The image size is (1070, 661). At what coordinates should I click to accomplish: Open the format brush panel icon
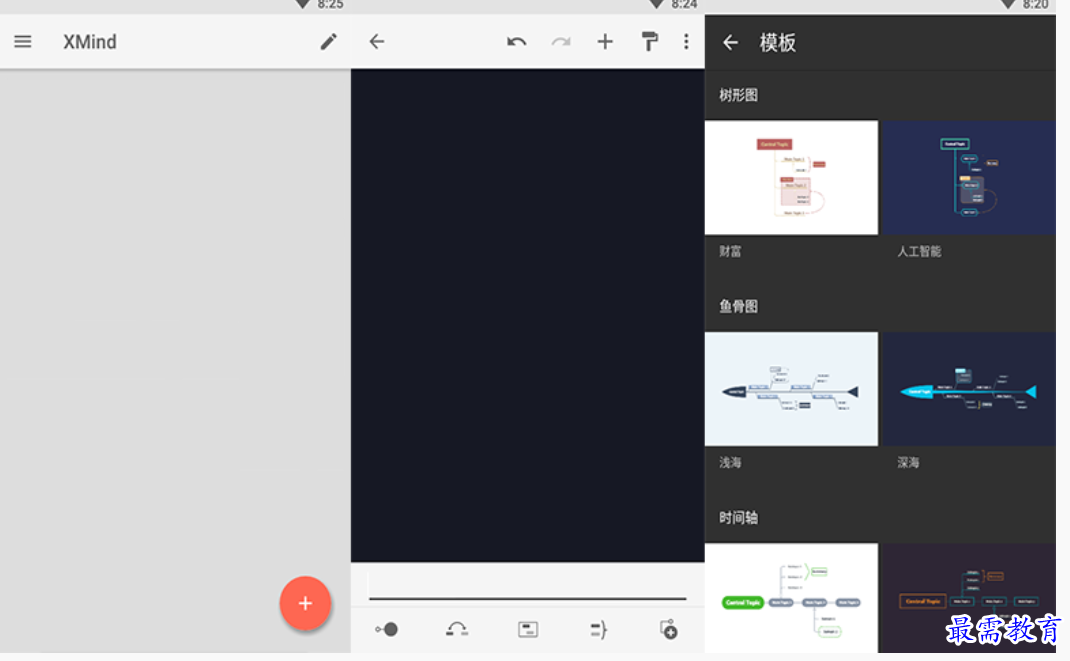[649, 41]
